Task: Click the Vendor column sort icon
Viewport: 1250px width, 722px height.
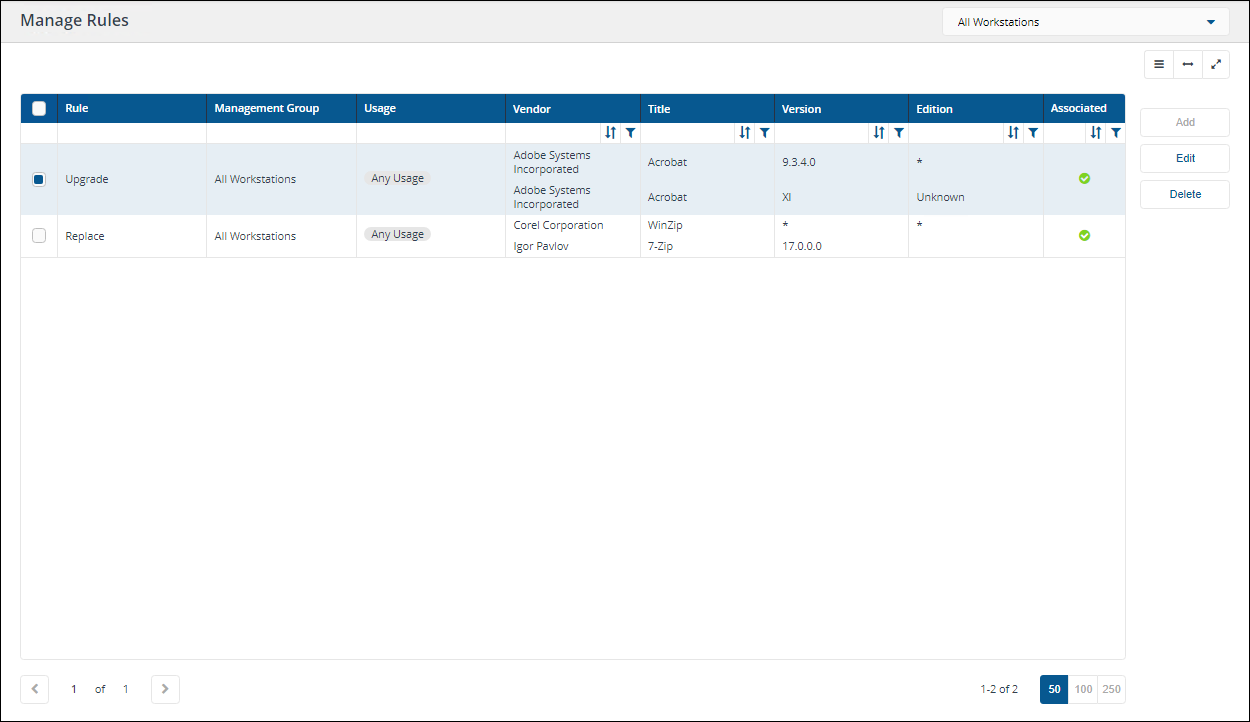Action: (x=610, y=132)
